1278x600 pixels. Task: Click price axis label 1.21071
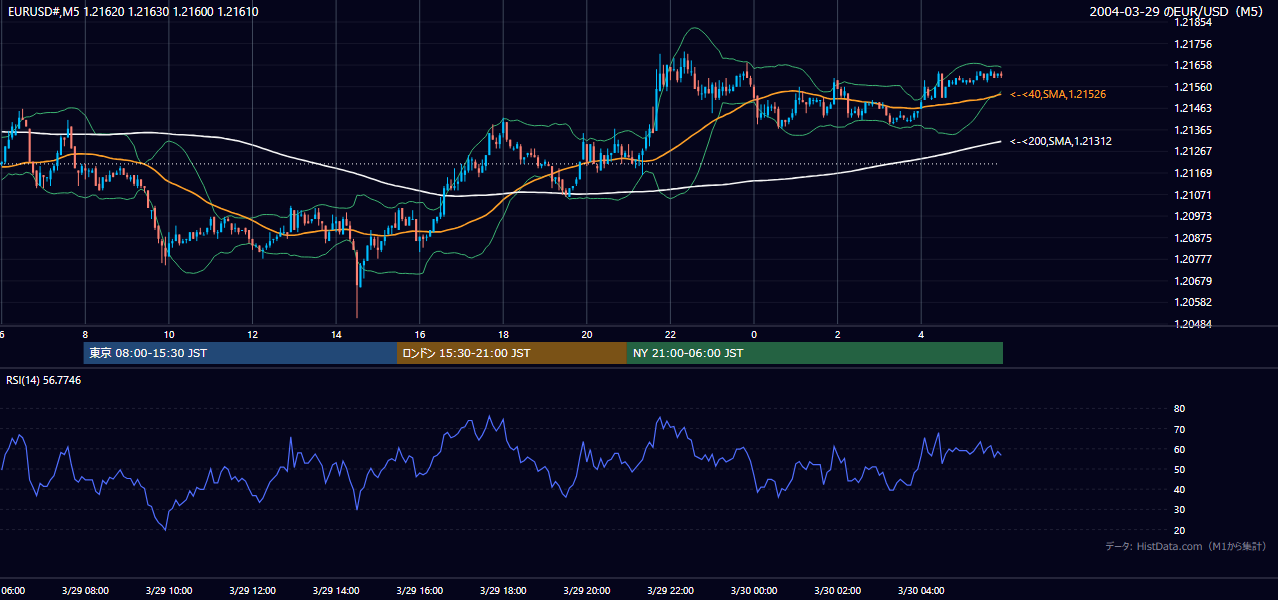click(x=1192, y=195)
